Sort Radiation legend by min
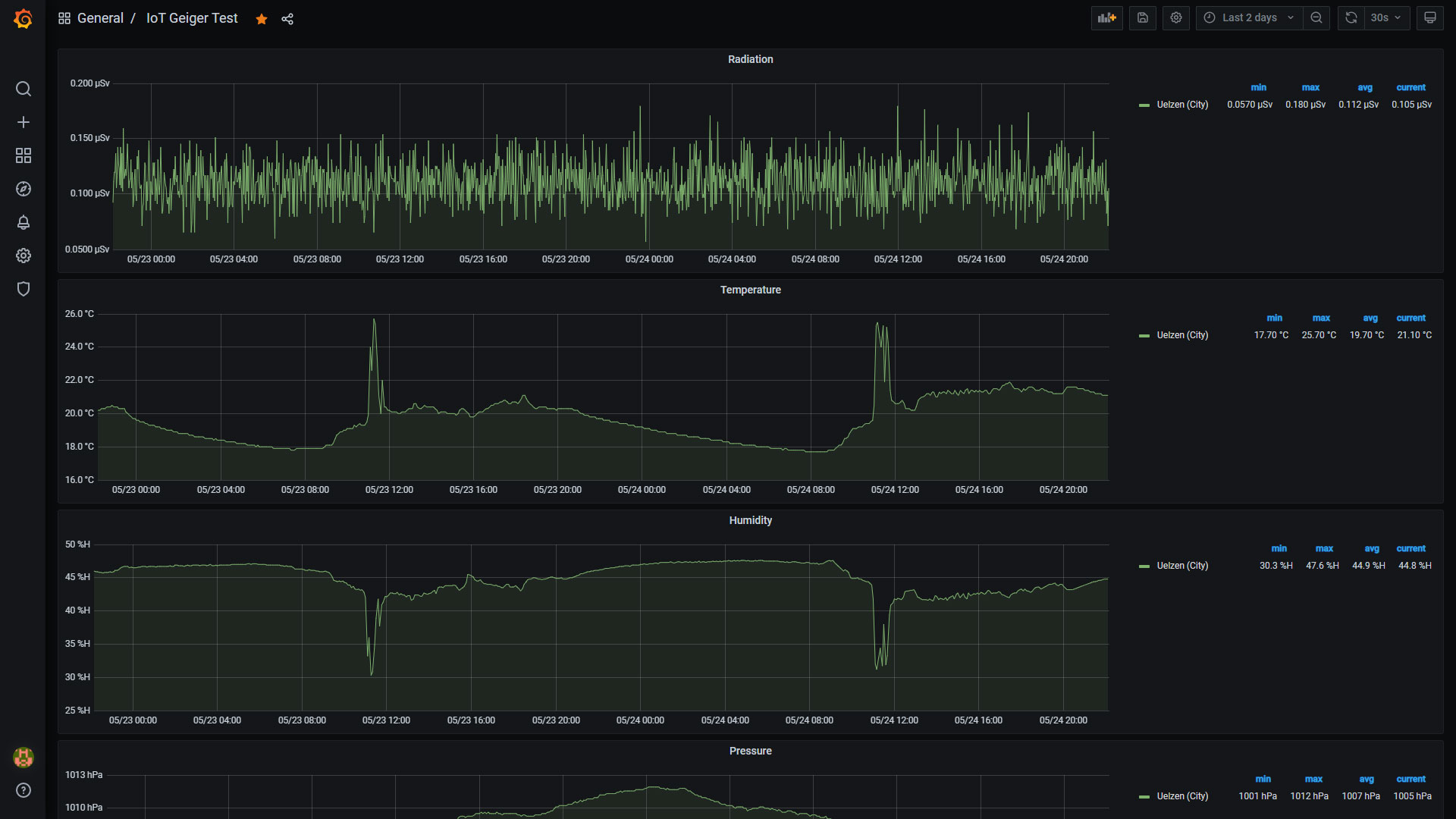Image resolution: width=1456 pixels, height=819 pixels. point(1259,88)
